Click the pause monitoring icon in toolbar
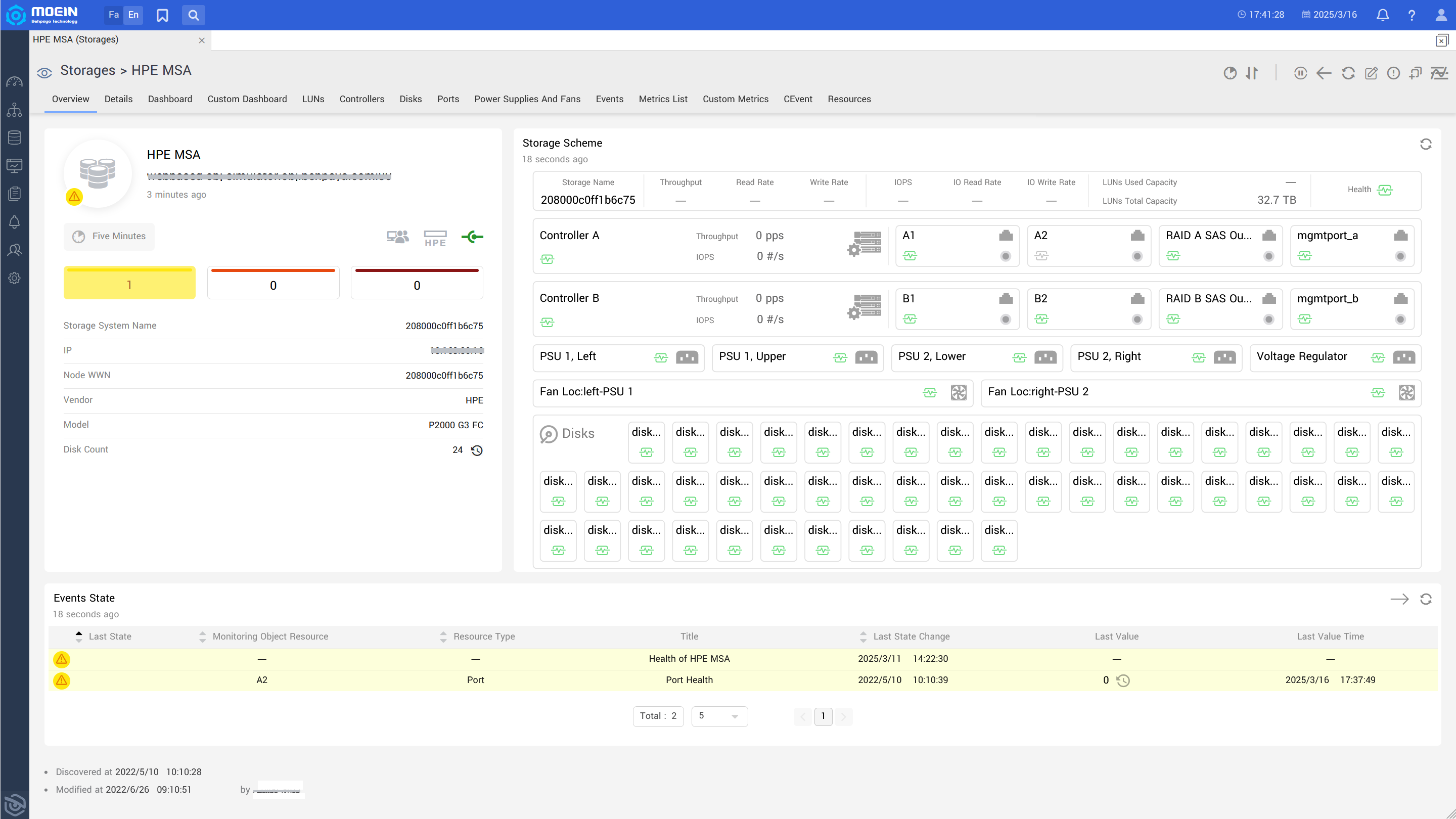This screenshot has width=1456, height=819. (1300, 73)
